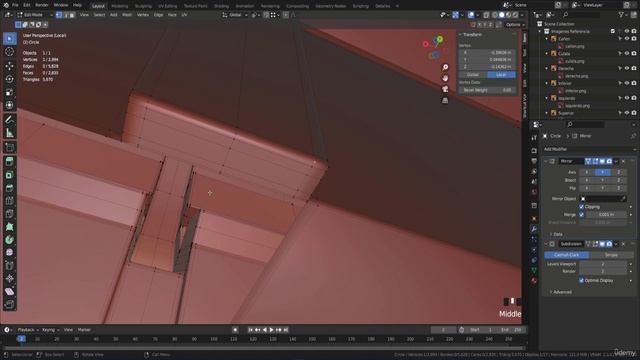Uncheck Optimal Display in Subdivision modifier
The image size is (640, 360).
tap(582, 280)
